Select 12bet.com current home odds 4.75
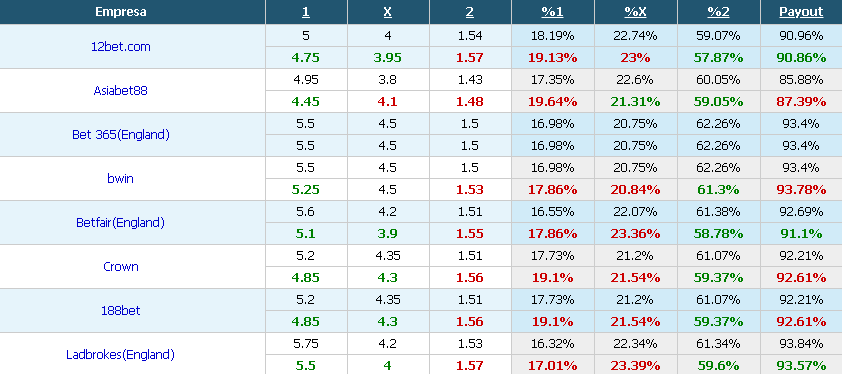This screenshot has width=842, height=374. point(306,57)
